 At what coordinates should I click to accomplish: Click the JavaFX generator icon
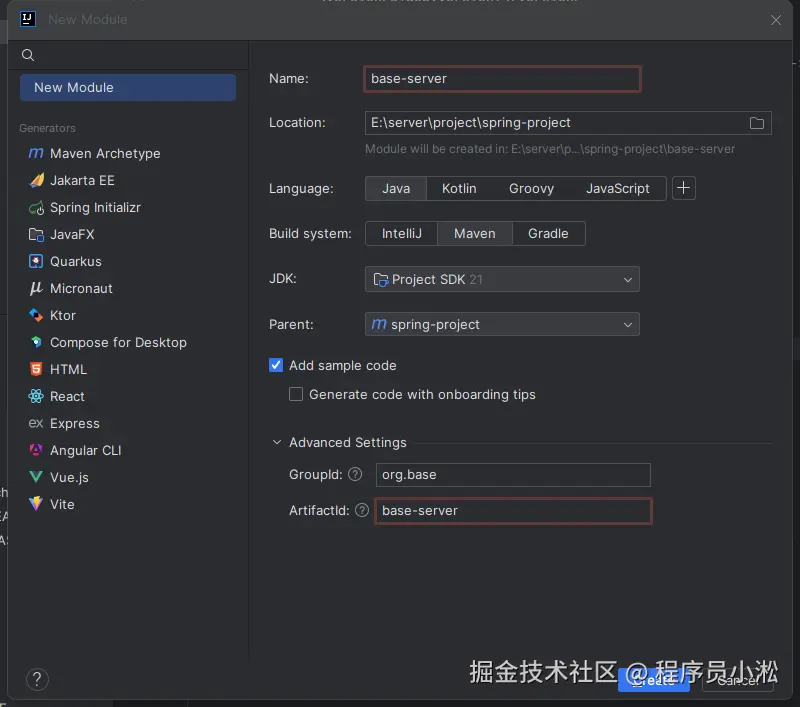point(36,234)
